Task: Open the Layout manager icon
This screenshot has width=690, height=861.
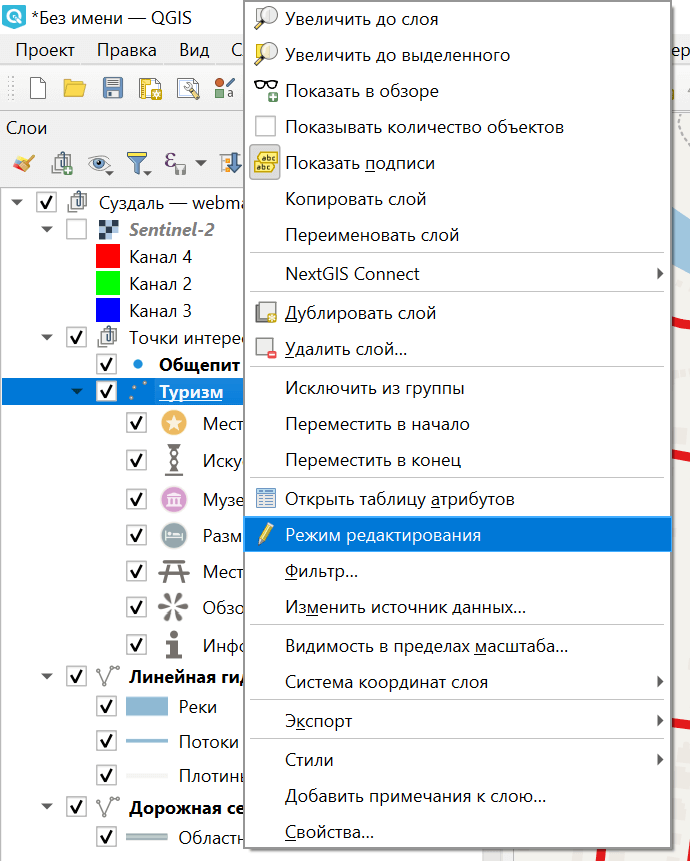Action: 188,88
